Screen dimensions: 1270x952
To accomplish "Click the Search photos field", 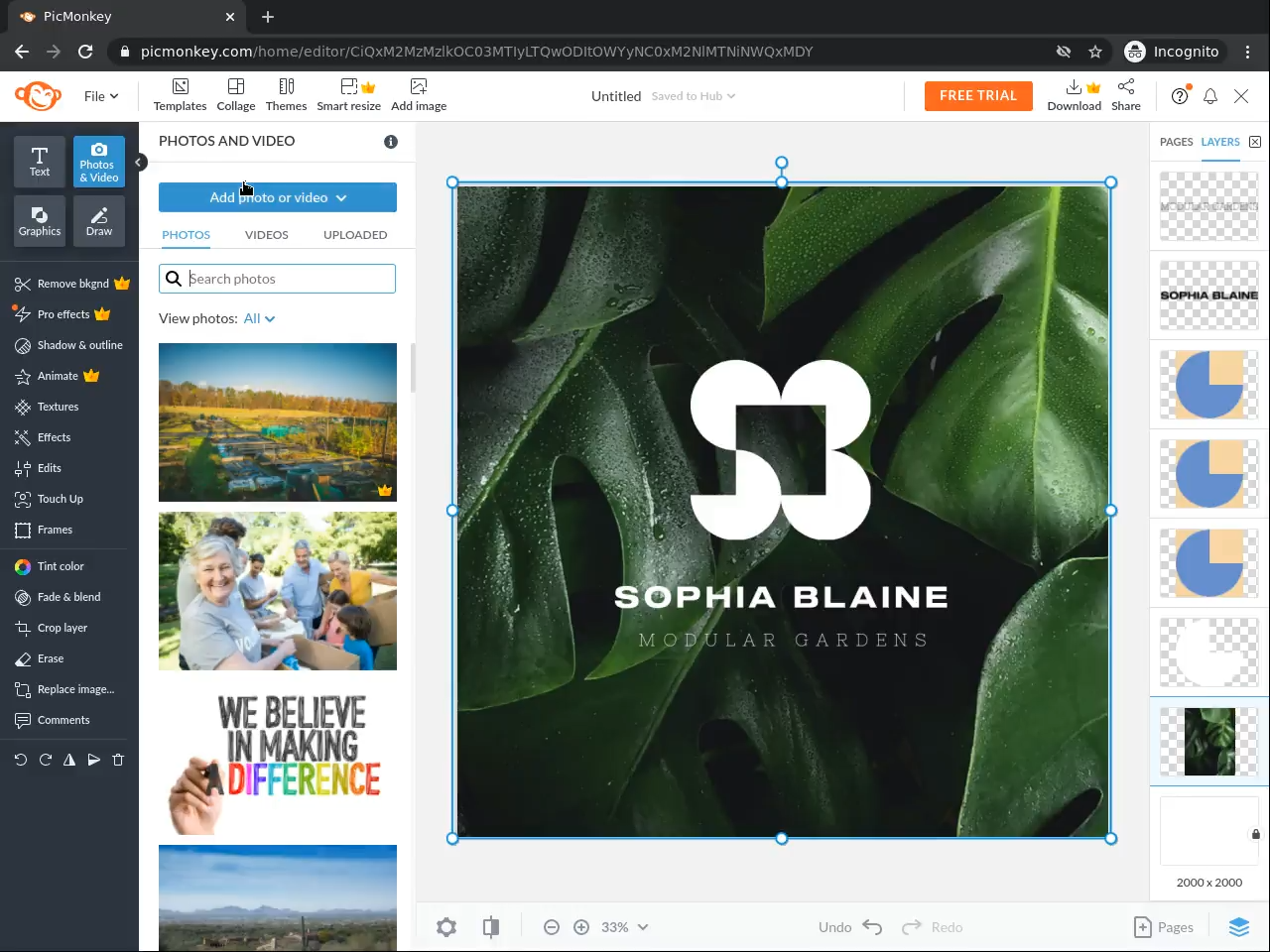I will click(x=288, y=279).
